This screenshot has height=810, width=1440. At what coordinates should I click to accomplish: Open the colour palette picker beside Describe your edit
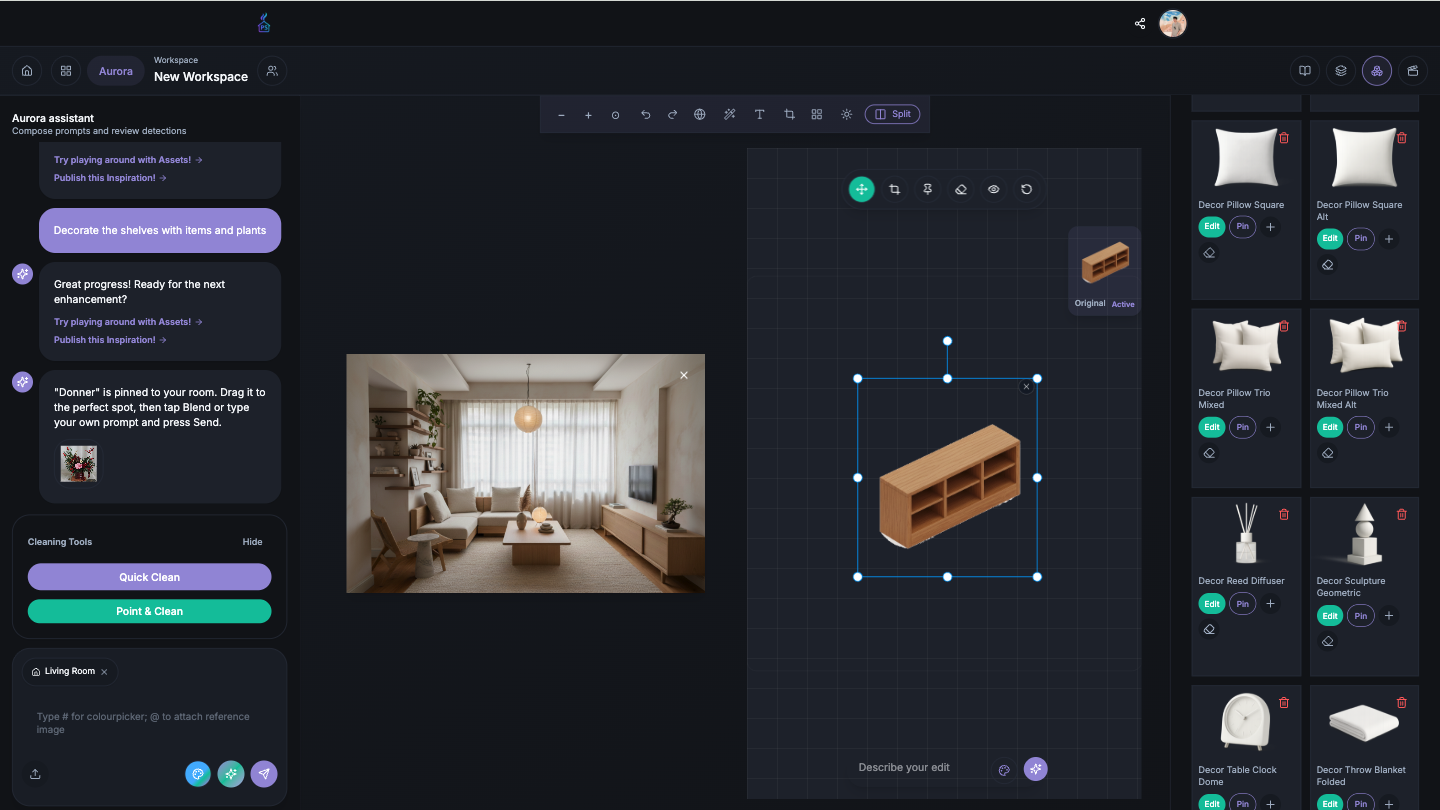pos(1004,769)
